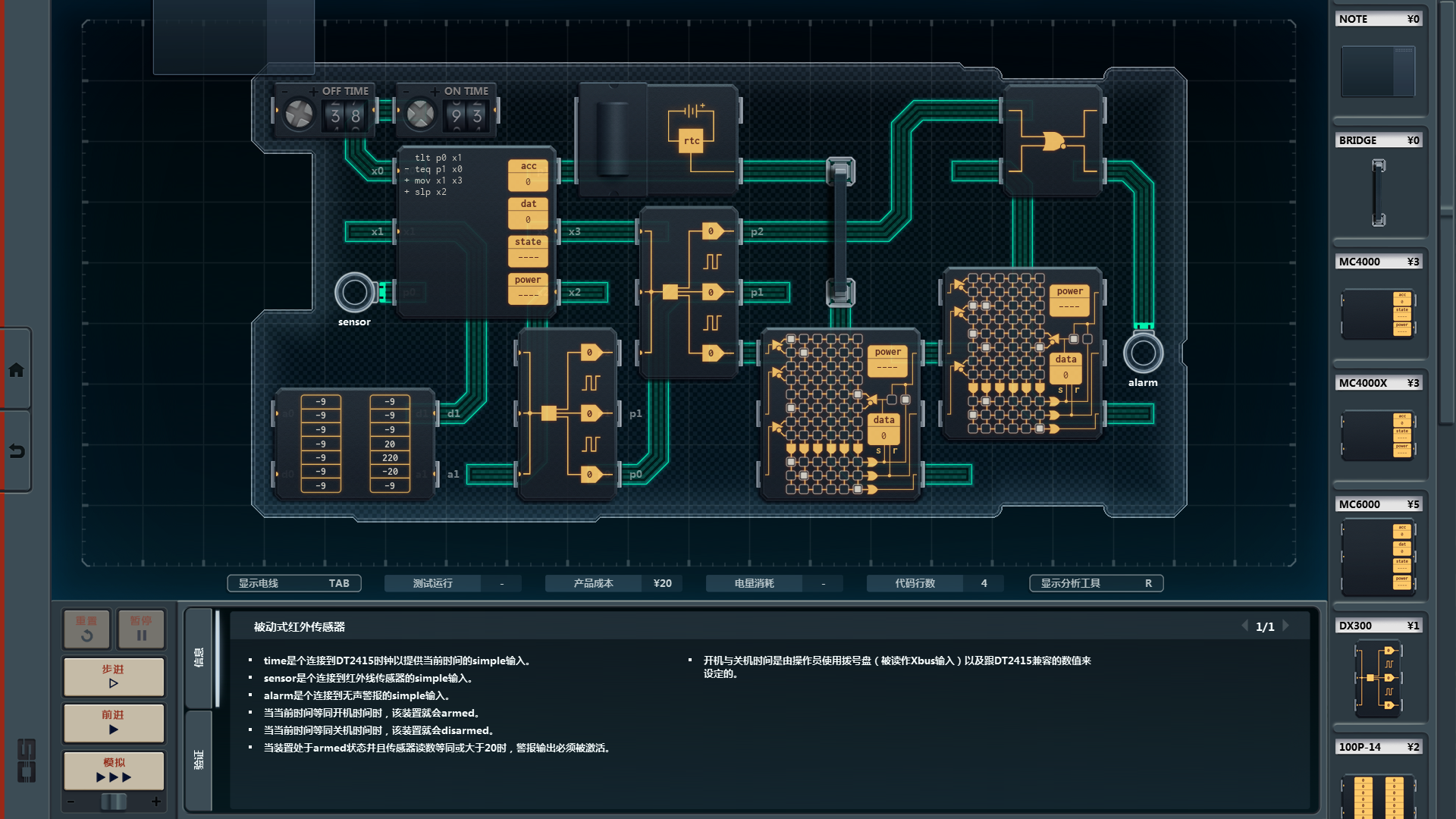Click the rtc clock component
Screen dimensions: 1456x819
[x=692, y=140]
